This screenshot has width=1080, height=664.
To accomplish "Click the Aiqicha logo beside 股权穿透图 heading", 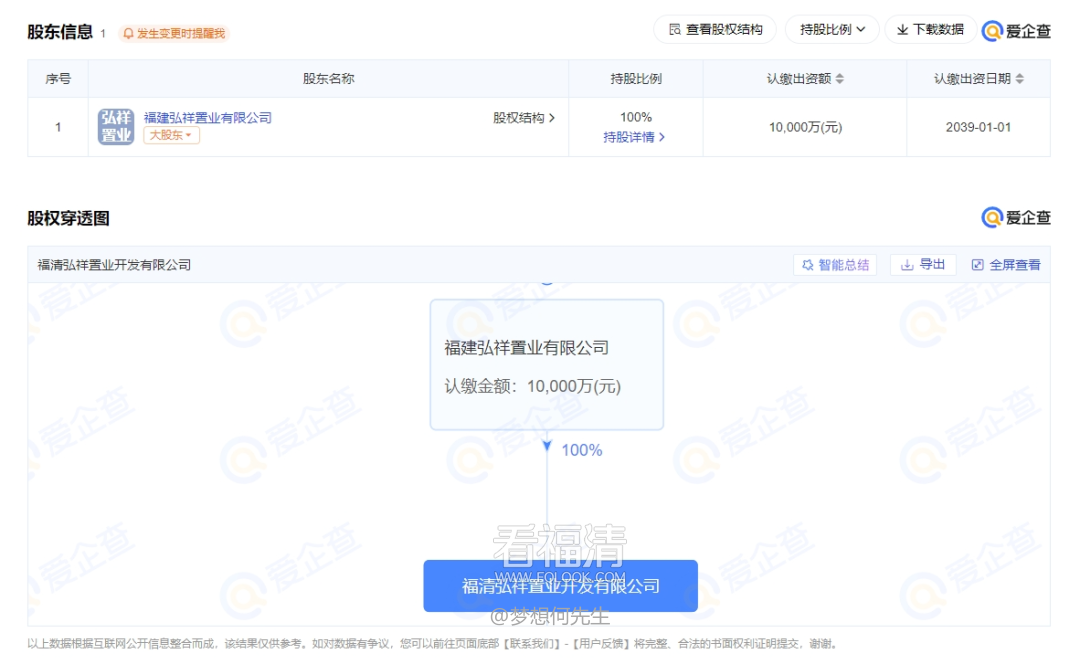I will 1016,218.
